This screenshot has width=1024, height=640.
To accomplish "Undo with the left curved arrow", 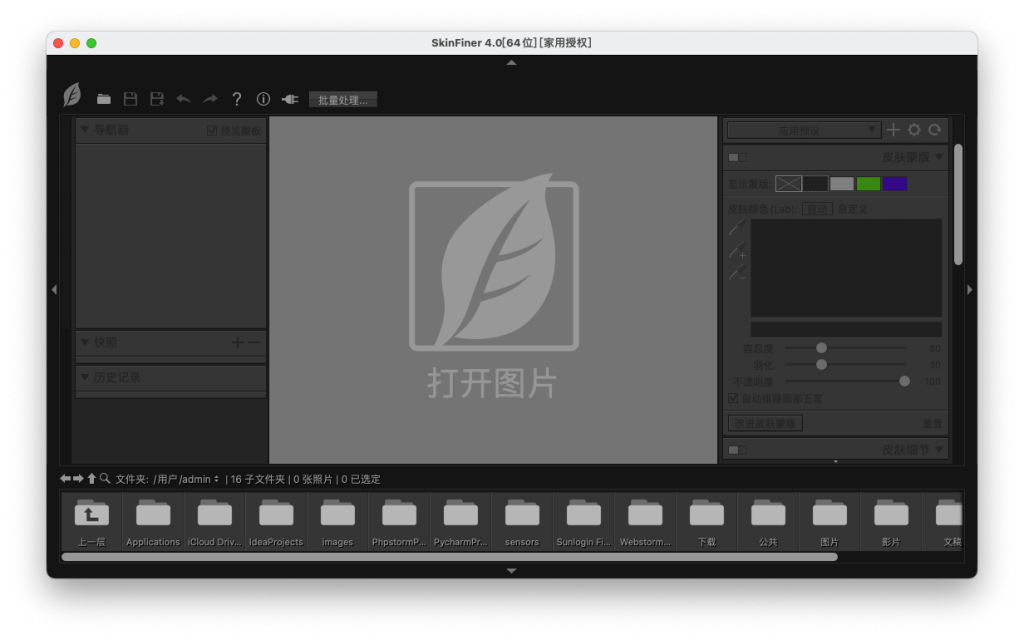I will click(184, 99).
